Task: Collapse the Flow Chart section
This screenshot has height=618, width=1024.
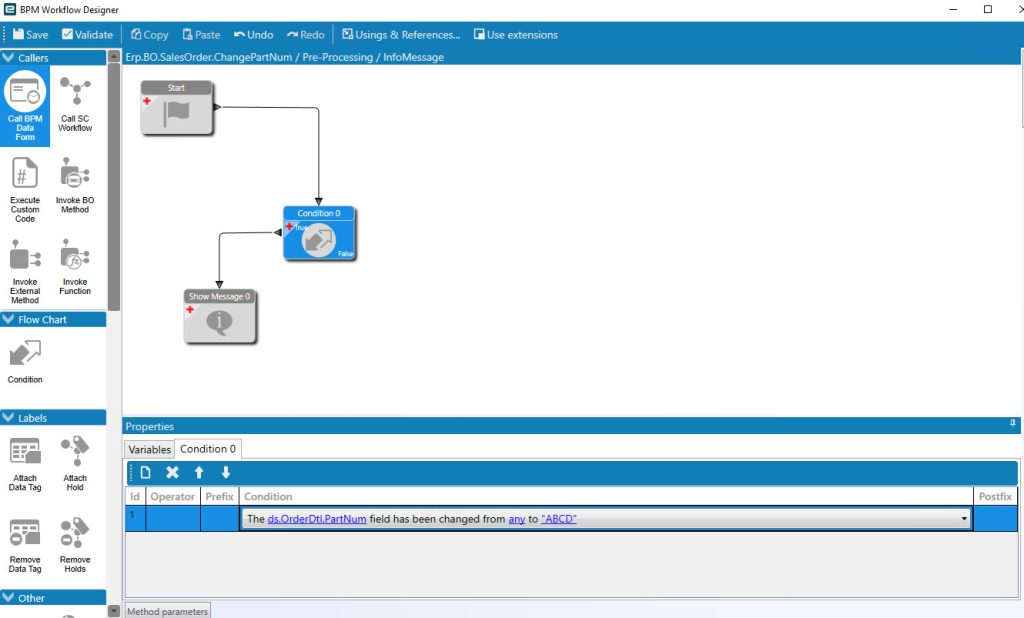Action: (x=9, y=320)
